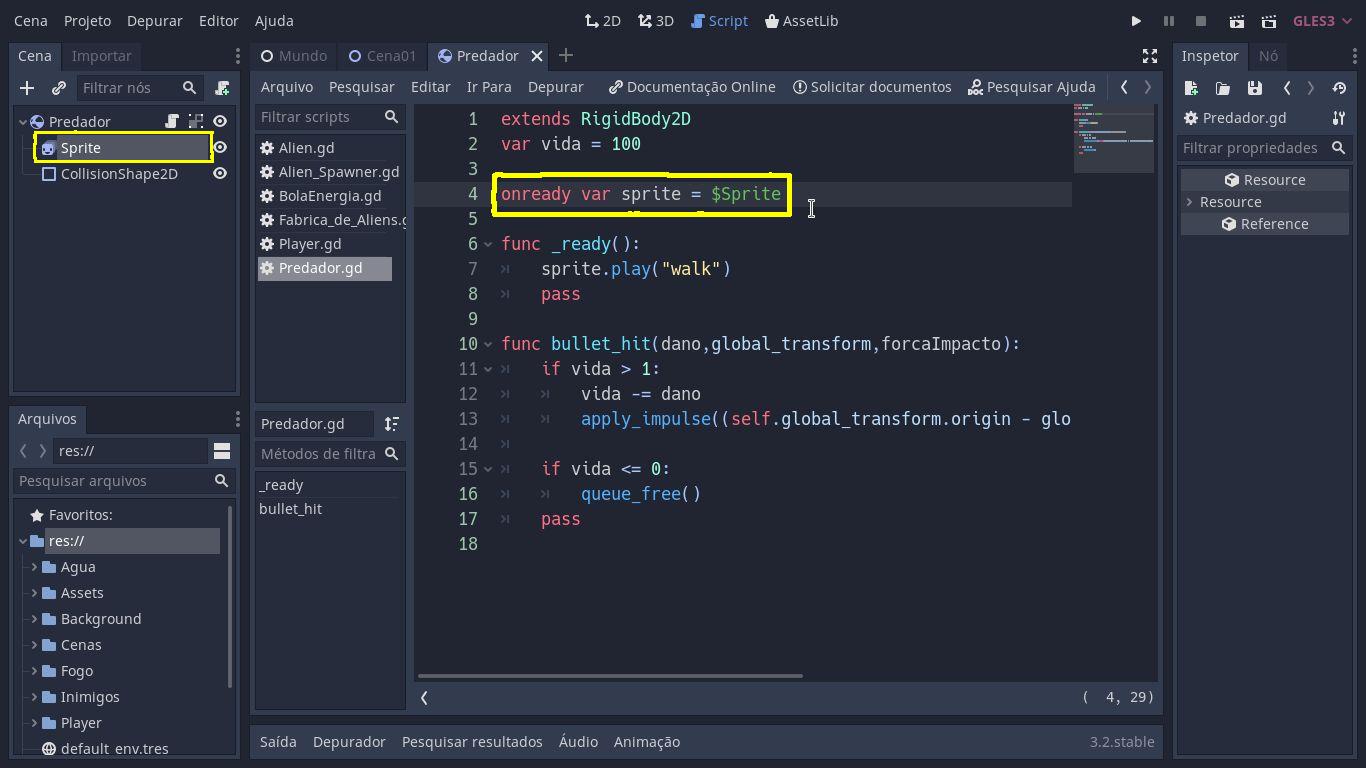Click the Filtrar nós search field
The width and height of the screenshot is (1366, 768).
pos(140,88)
